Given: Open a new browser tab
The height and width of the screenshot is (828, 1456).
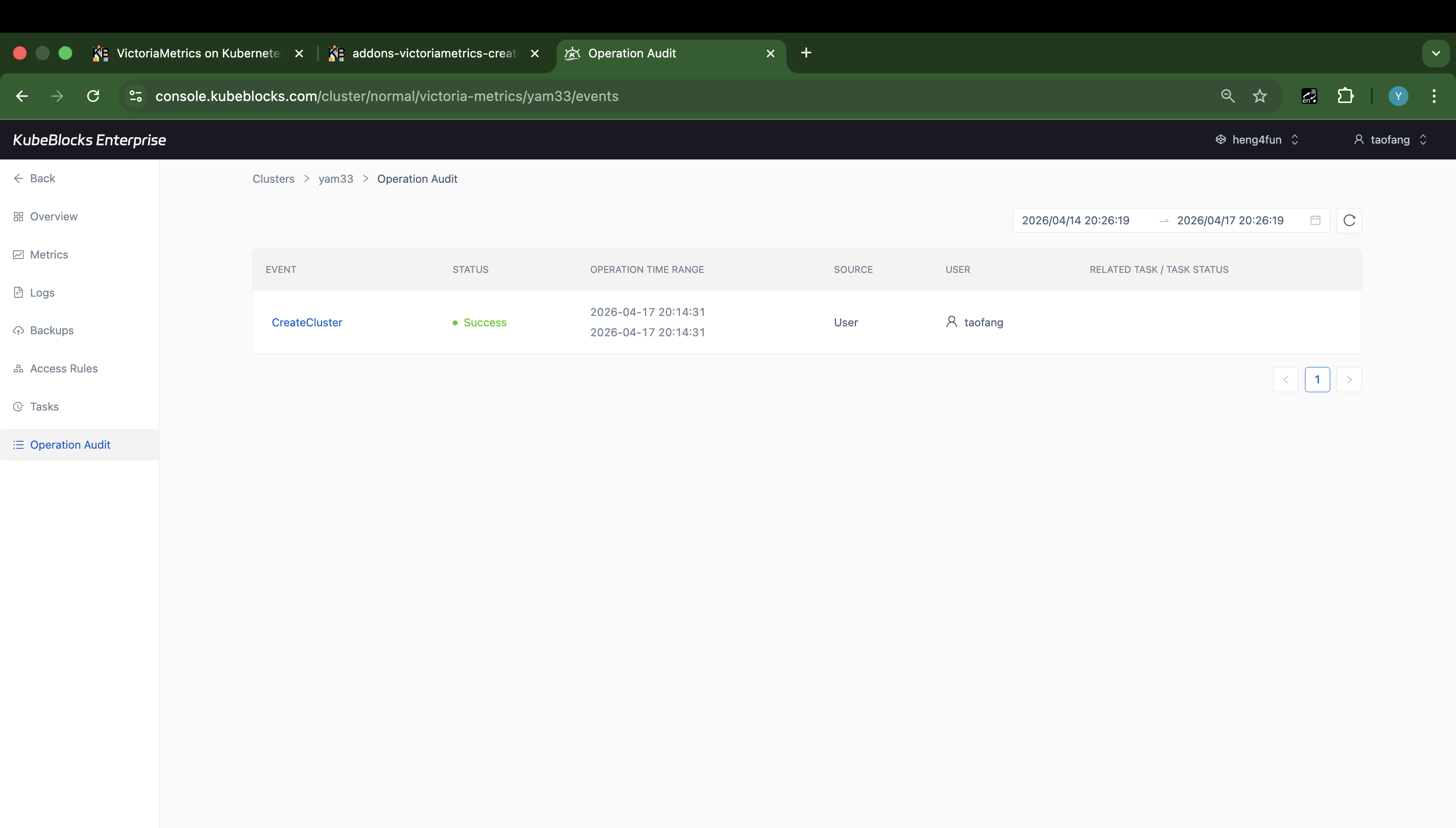Looking at the screenshot, I should click(806, 53).
